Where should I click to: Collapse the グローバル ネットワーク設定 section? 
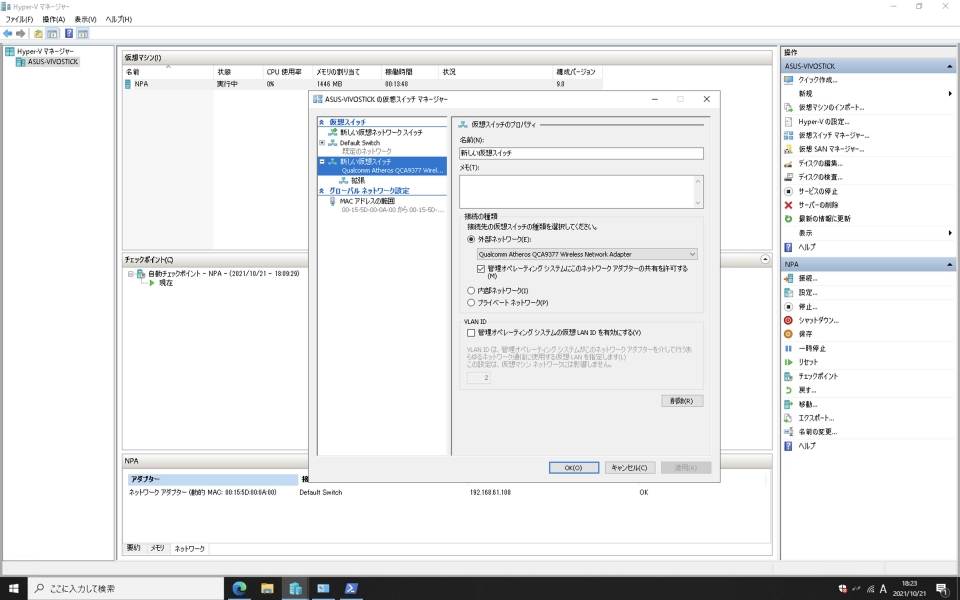point(321,191)
